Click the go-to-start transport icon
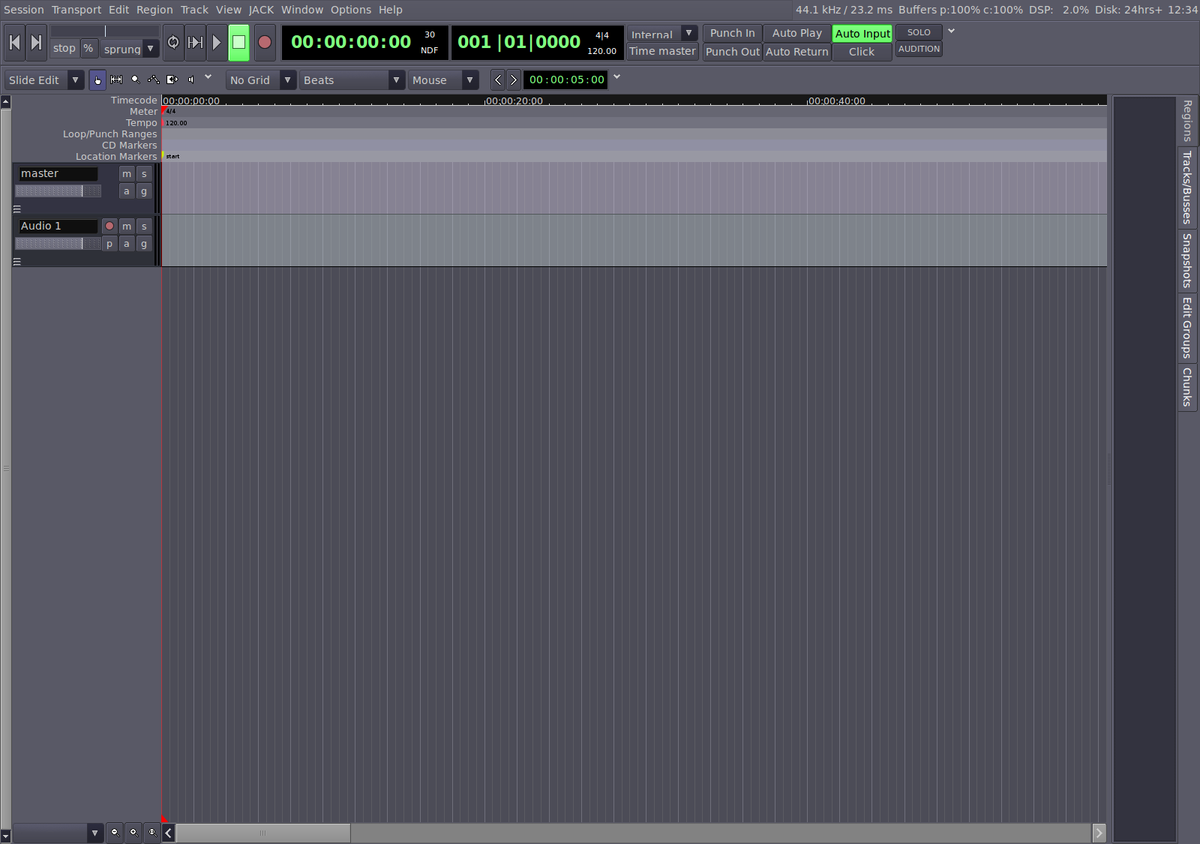This screenshot has height=844, width=1200. coord(13,42)
